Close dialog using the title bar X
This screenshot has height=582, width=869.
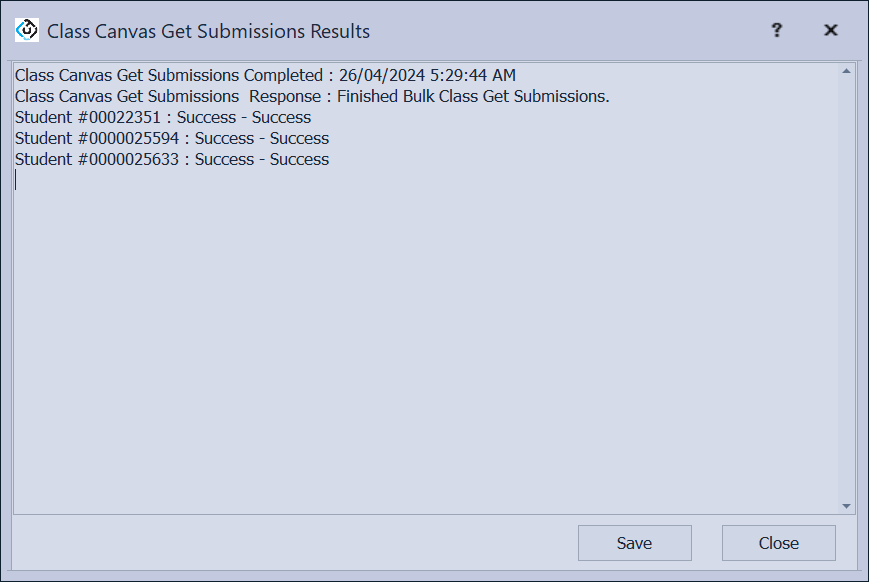pos(830,30)
